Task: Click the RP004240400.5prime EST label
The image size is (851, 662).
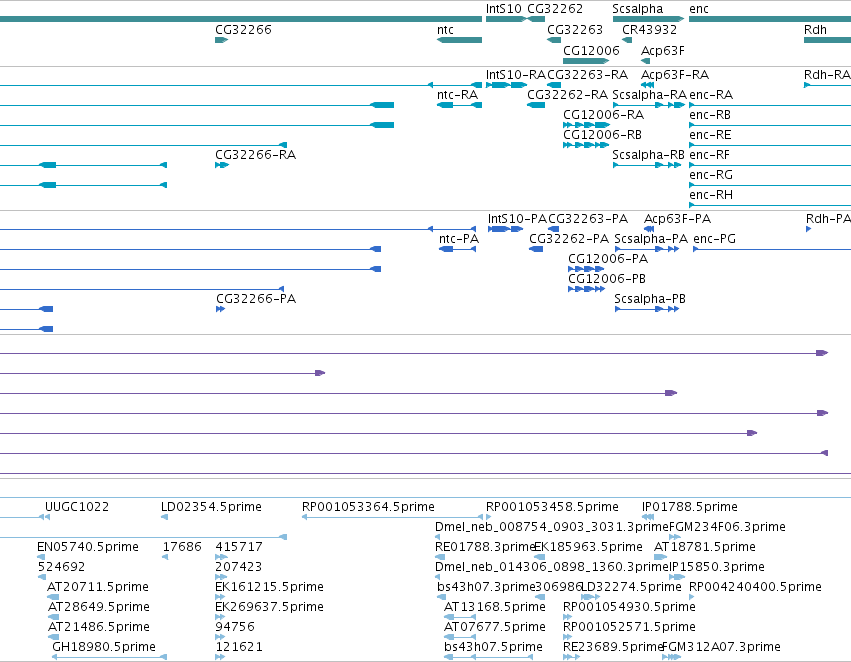Action: coord(755,588)
